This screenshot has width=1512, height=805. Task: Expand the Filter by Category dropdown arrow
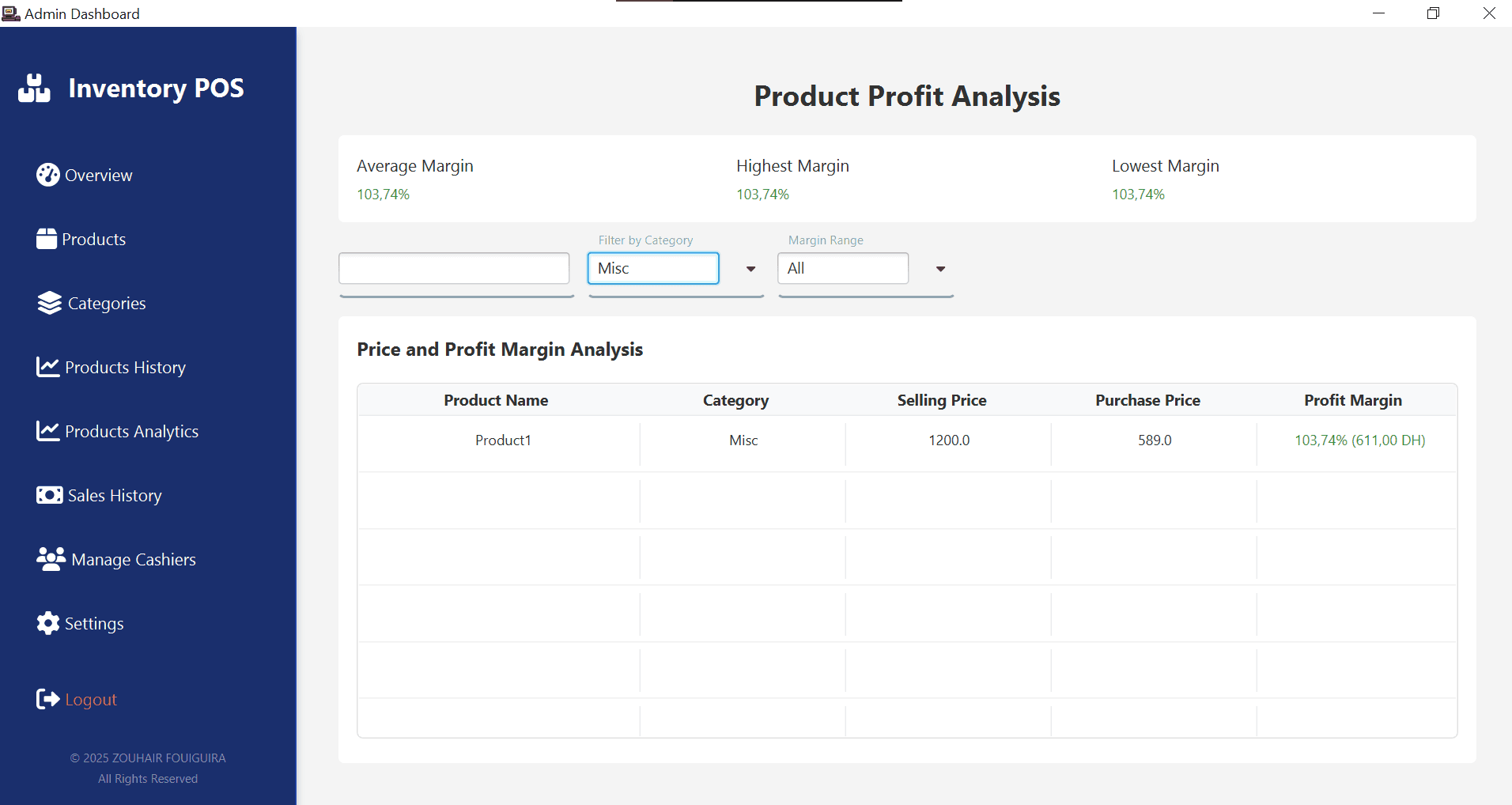(750, 269)
